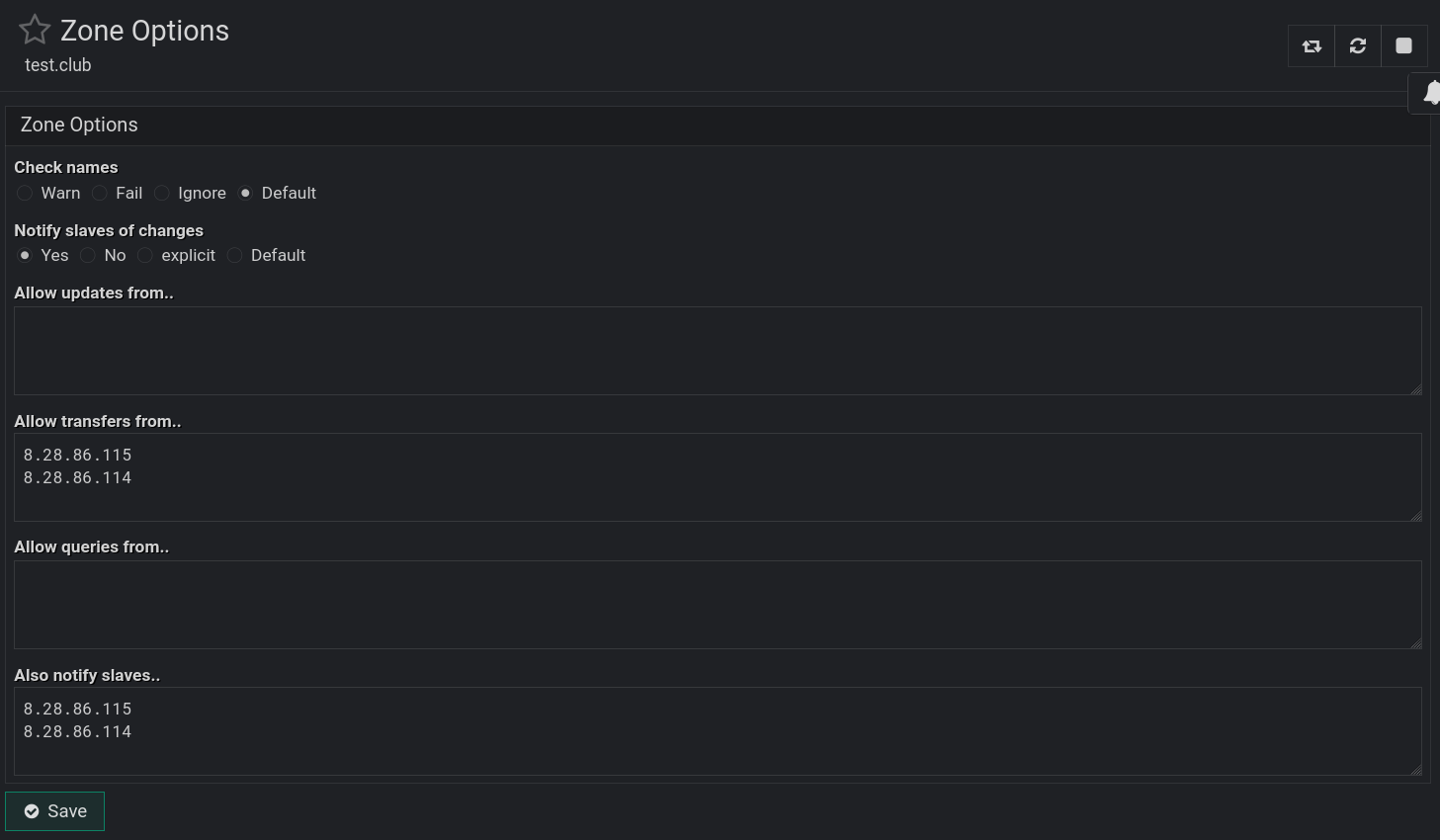
Task: Select No for Notify slaves of changes
Action: coord(88,256)
